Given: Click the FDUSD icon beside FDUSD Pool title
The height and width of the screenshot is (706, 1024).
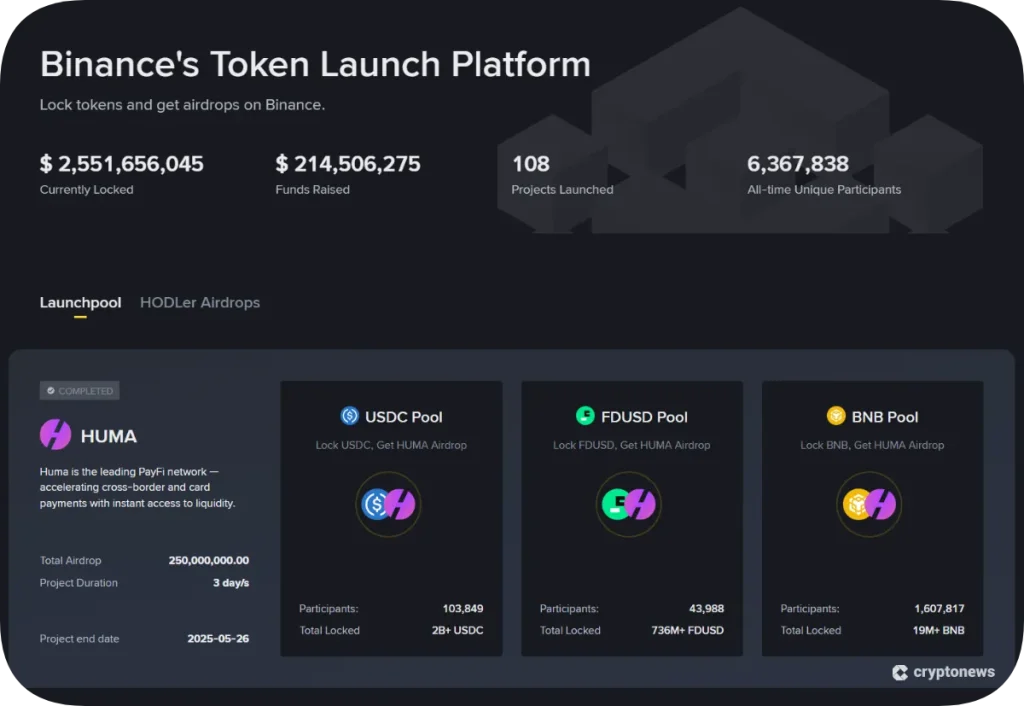Looking at the screenshot, I should tap(585, 415).
